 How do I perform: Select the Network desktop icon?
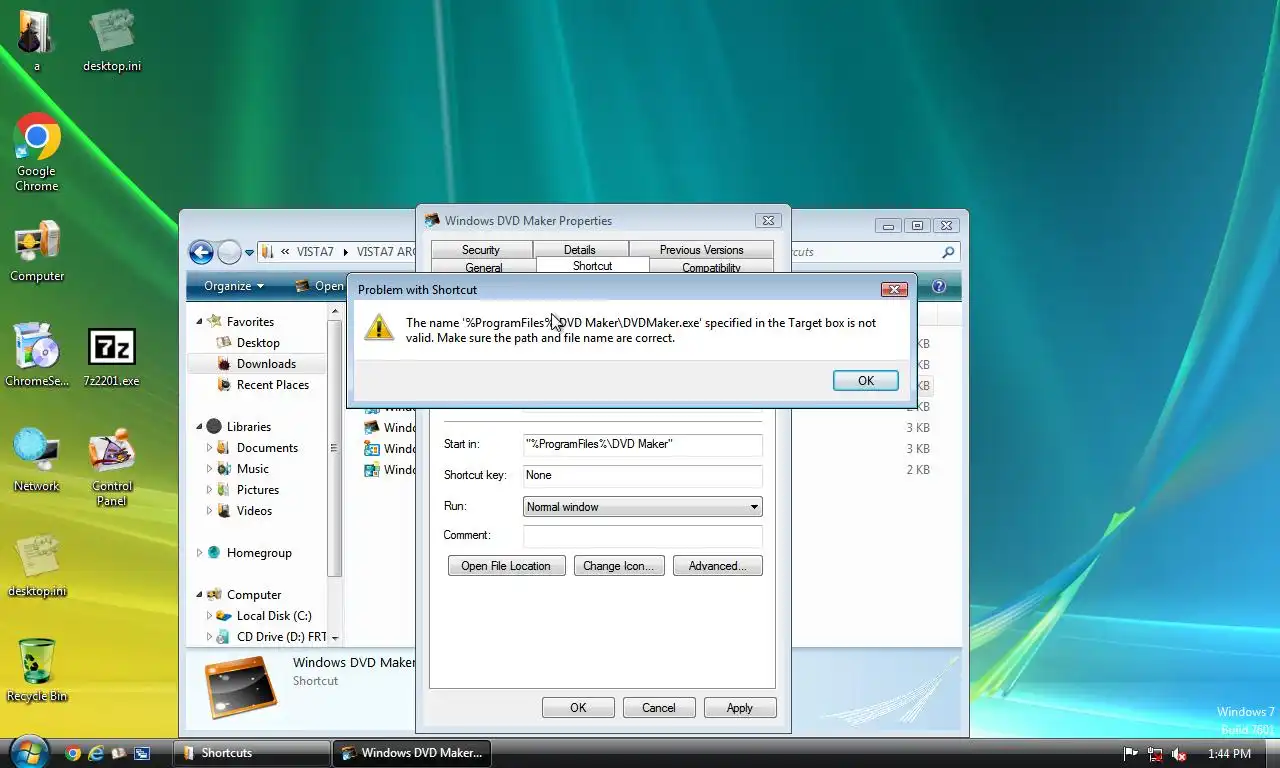(37, 460)
